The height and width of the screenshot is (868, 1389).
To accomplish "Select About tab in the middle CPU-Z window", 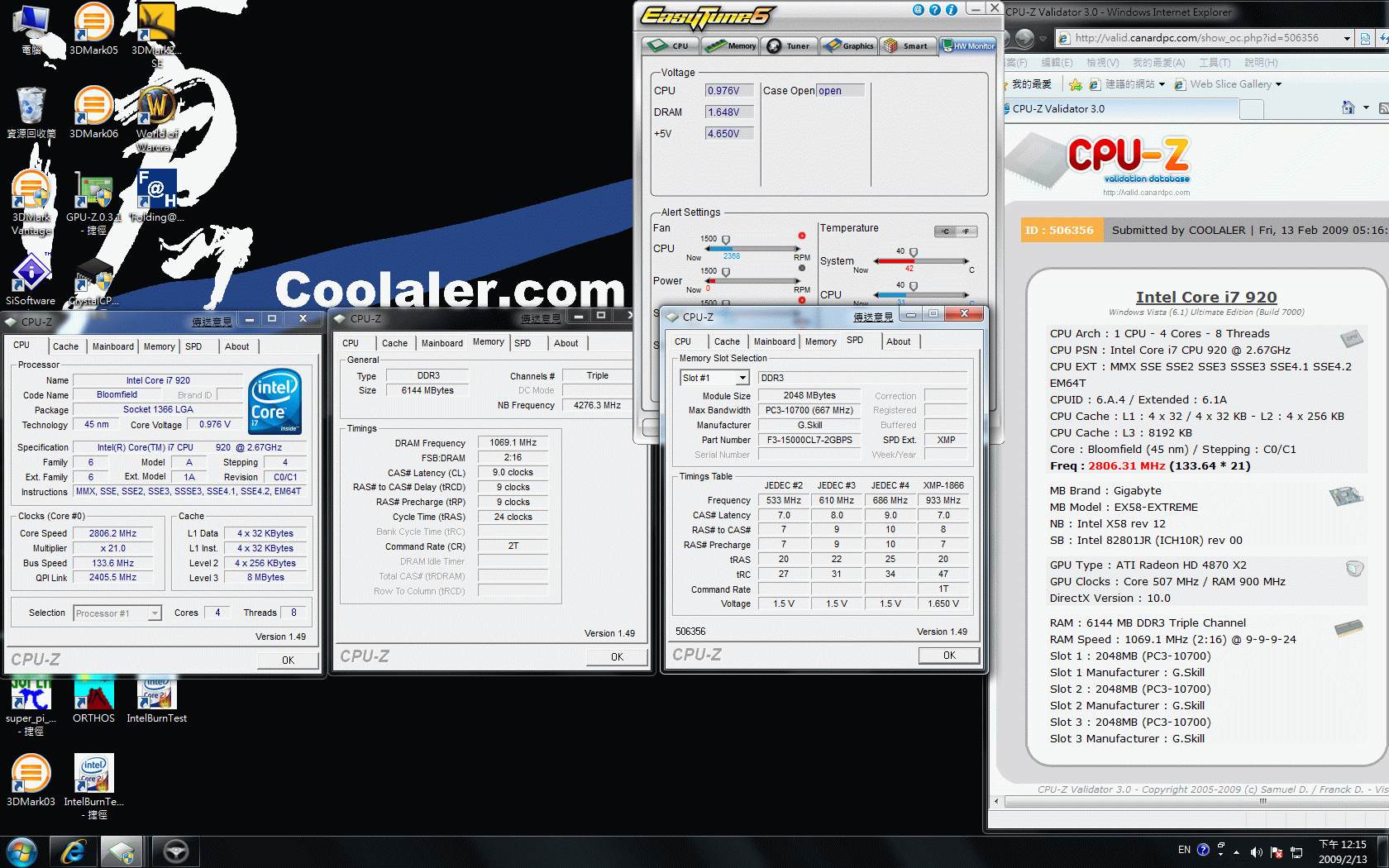I will 566,343.
